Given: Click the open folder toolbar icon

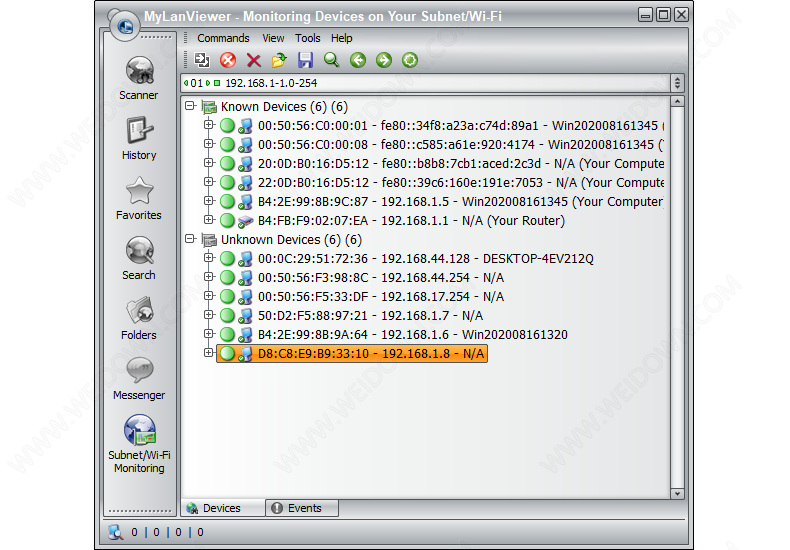Looking at the screenshot, I should 279,60.
